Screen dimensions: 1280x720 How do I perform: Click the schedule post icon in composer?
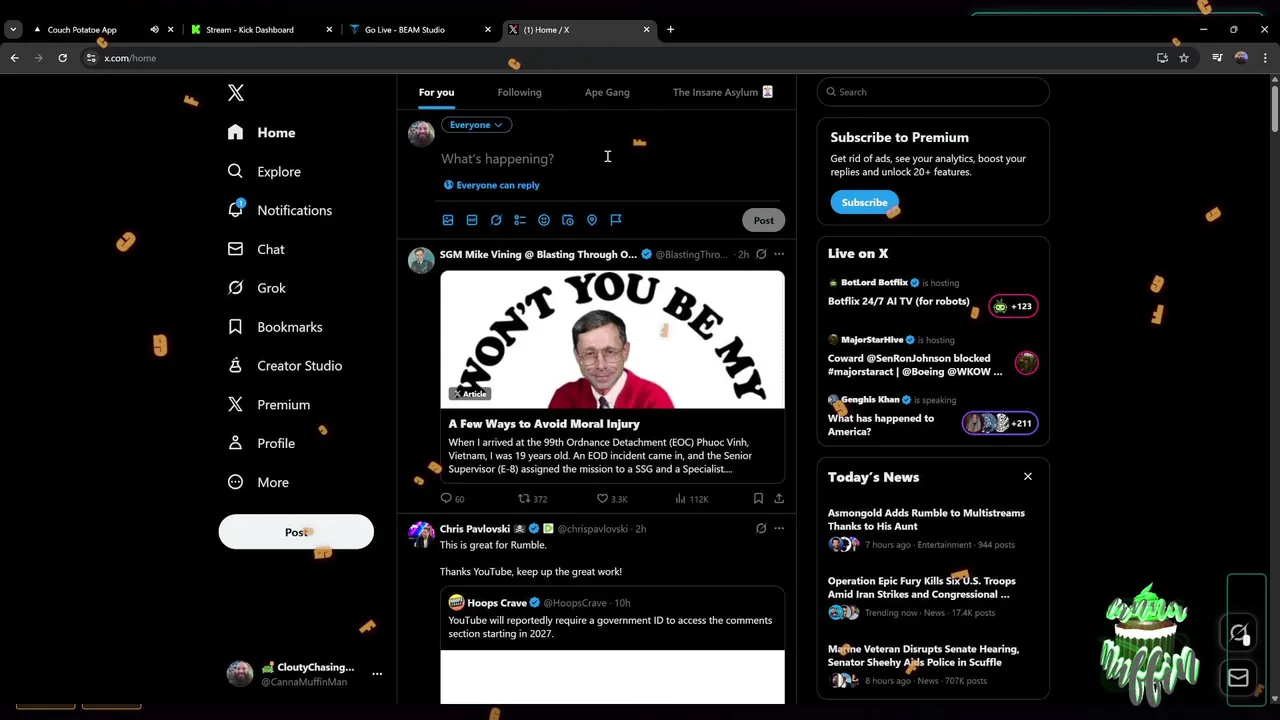pos(568,220)
